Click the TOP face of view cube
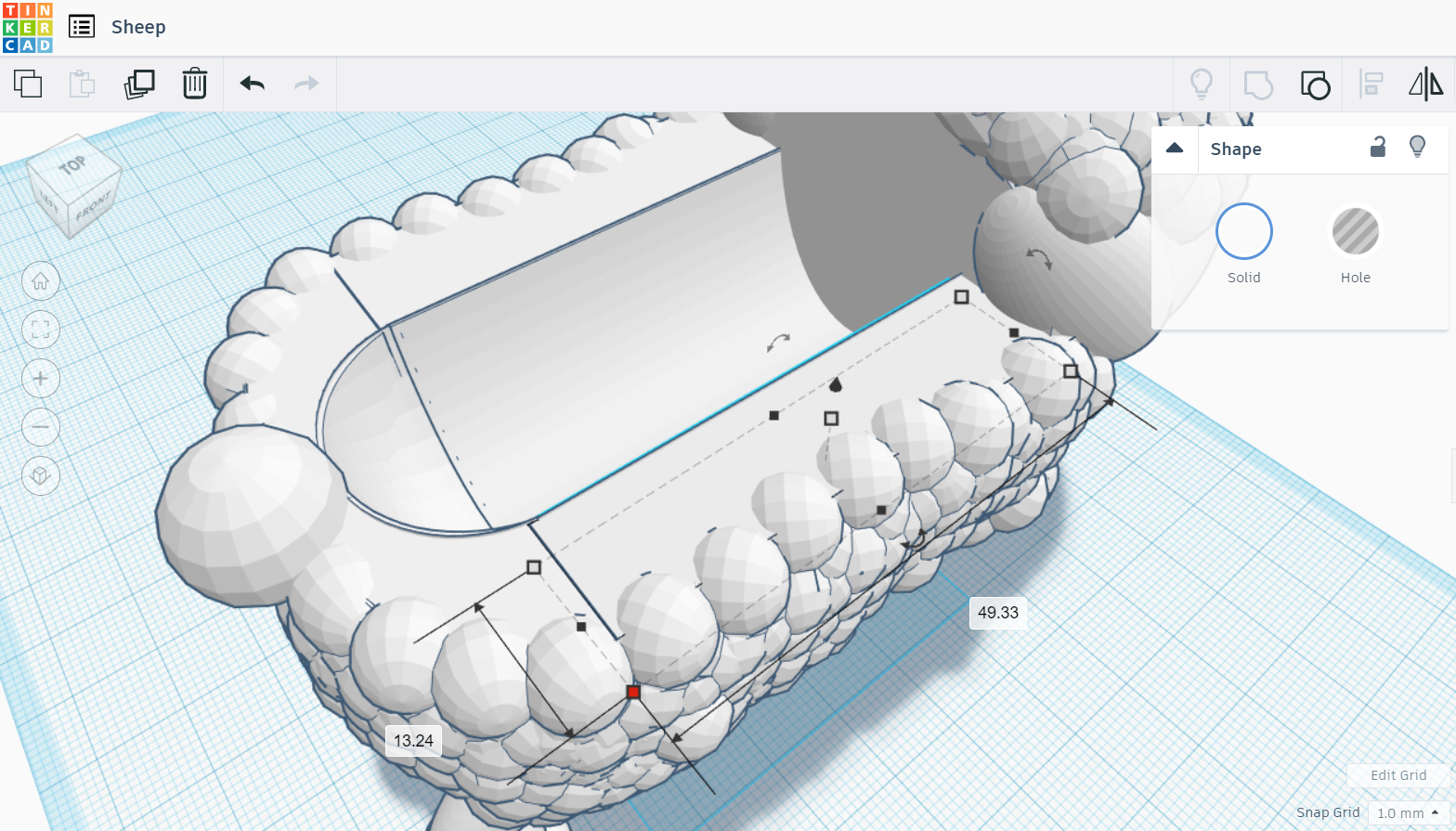 pyautogui.click(x=72, y=165)
